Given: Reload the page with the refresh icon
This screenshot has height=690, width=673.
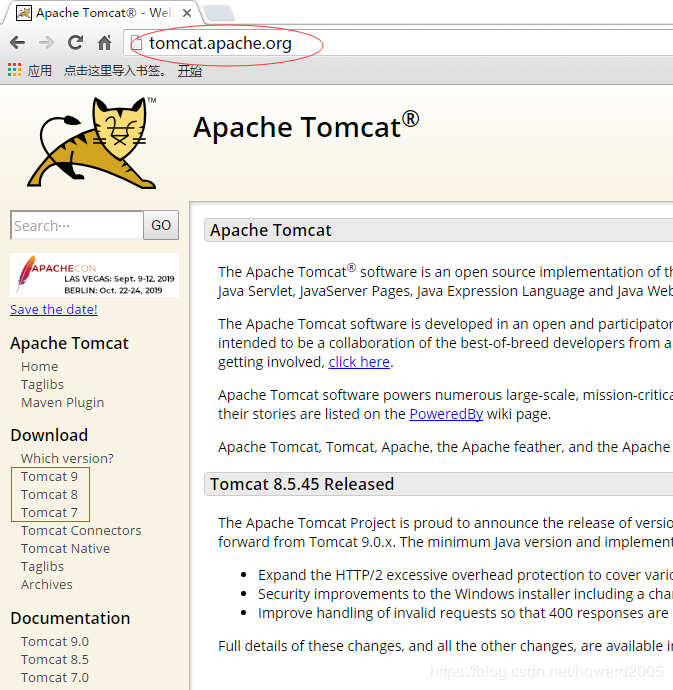Looking at the screenshot, I should click(x=75, y=42).
